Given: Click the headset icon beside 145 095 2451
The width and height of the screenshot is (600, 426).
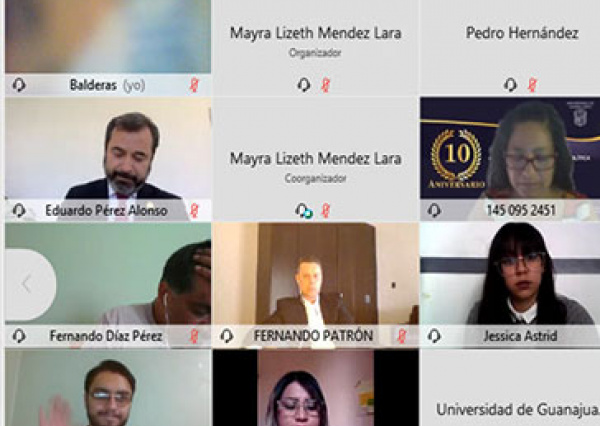Looking at the screenshot, I should pos(434,210).
